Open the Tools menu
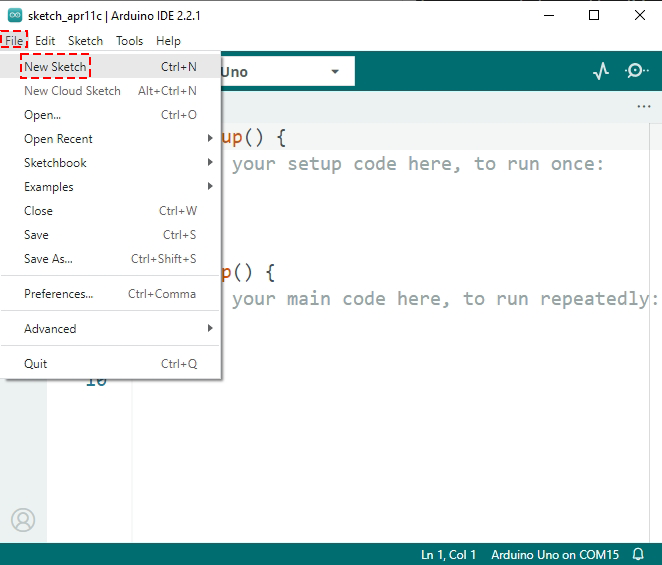 click(130, 41)
